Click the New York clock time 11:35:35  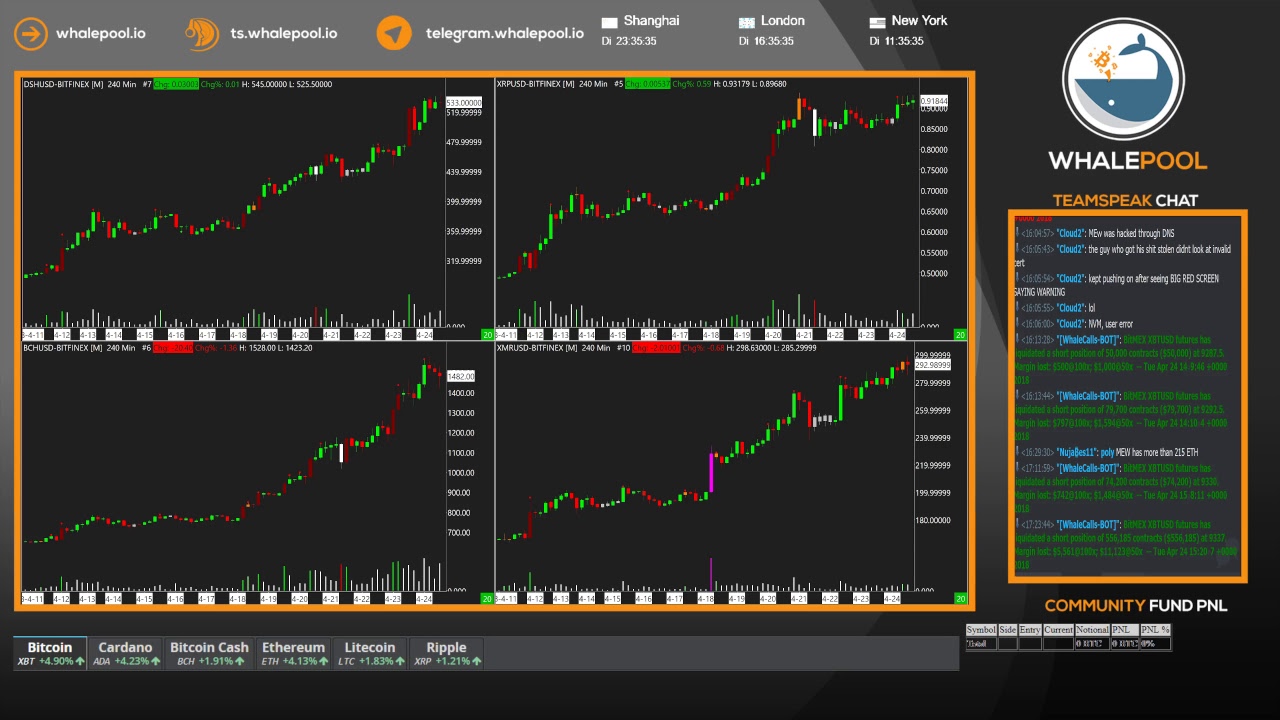point(903,41)
